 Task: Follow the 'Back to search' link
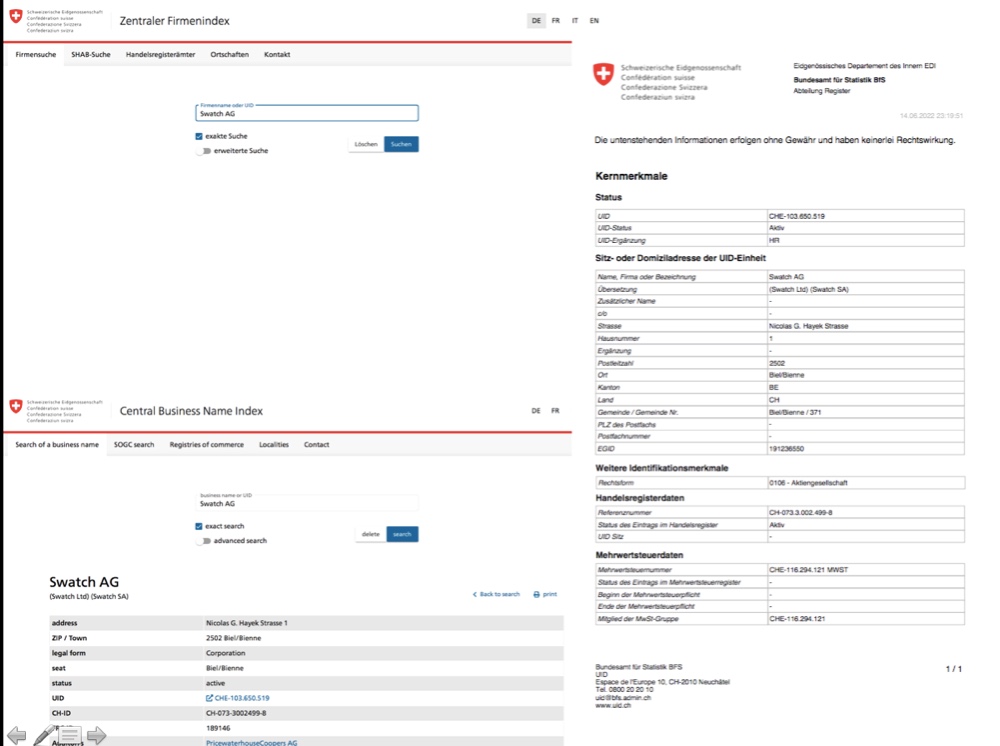(496, 594)
